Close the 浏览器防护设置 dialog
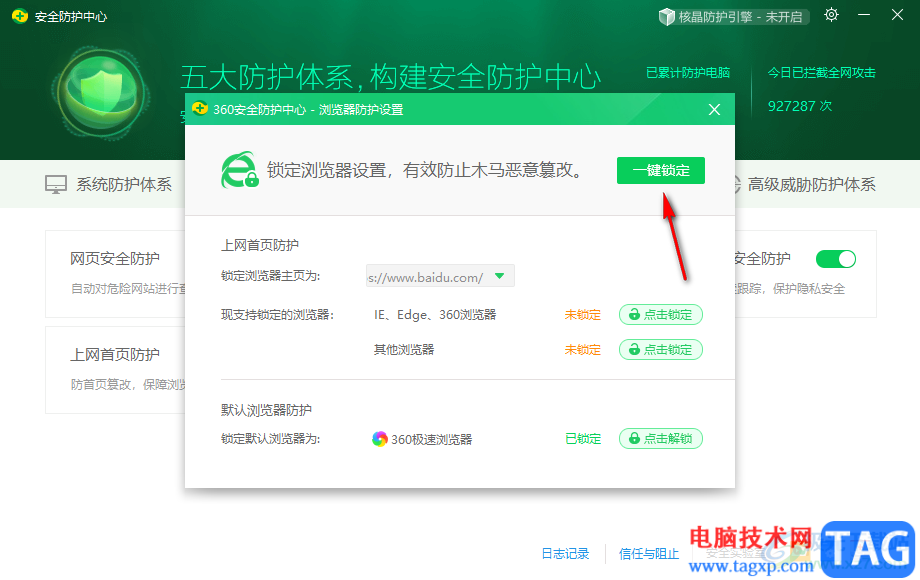920x580 pixels. [x=714, y=110]
